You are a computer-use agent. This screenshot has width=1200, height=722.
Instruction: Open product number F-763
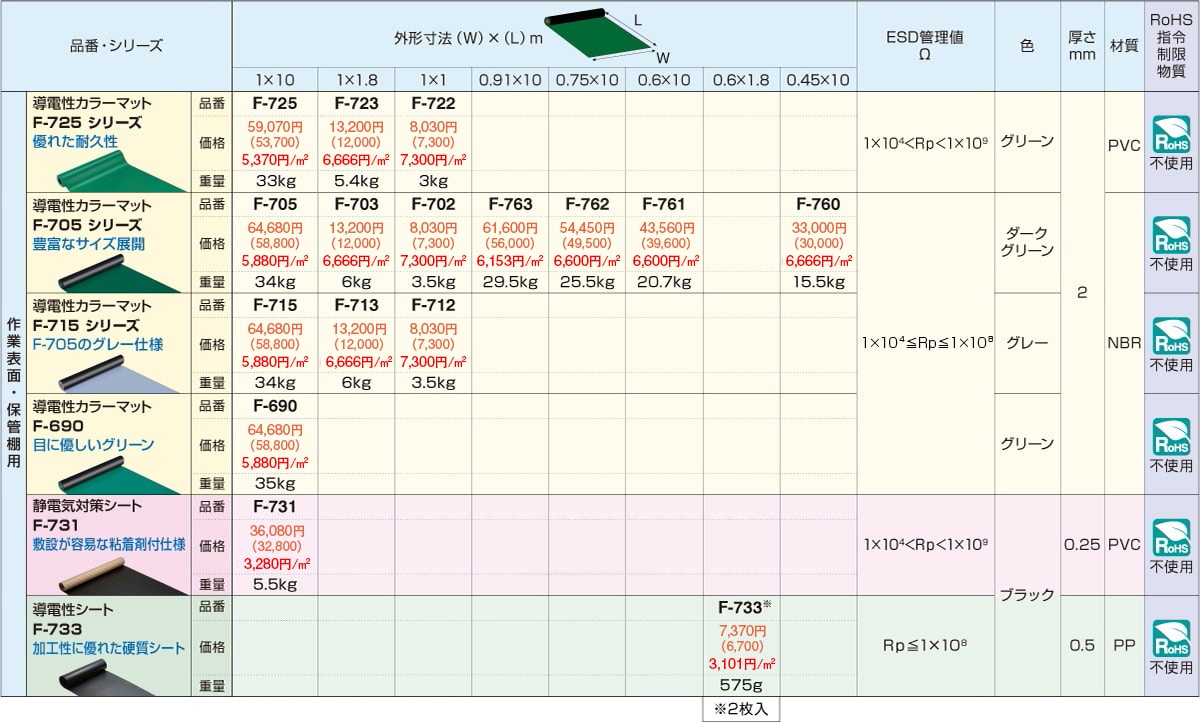[x=510, y=205]
